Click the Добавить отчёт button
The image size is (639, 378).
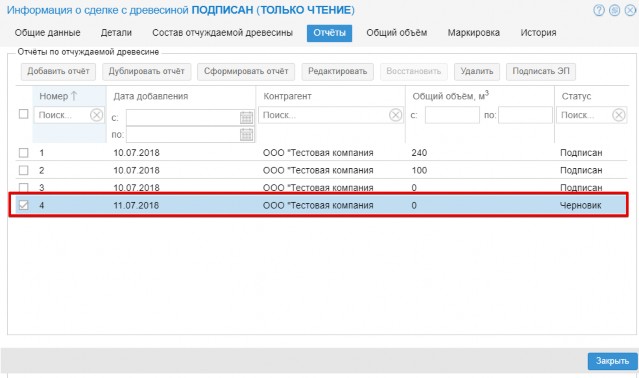pyautogui.click(x=58, y=71)
